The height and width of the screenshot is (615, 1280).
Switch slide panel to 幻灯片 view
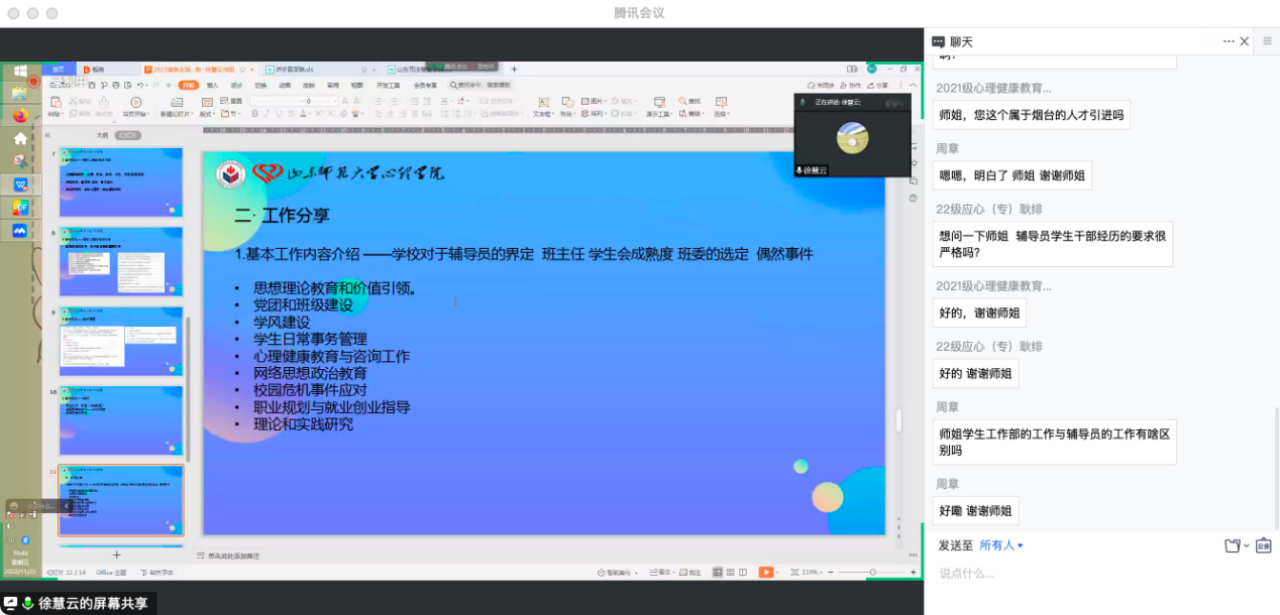click(x=128, y=134)
